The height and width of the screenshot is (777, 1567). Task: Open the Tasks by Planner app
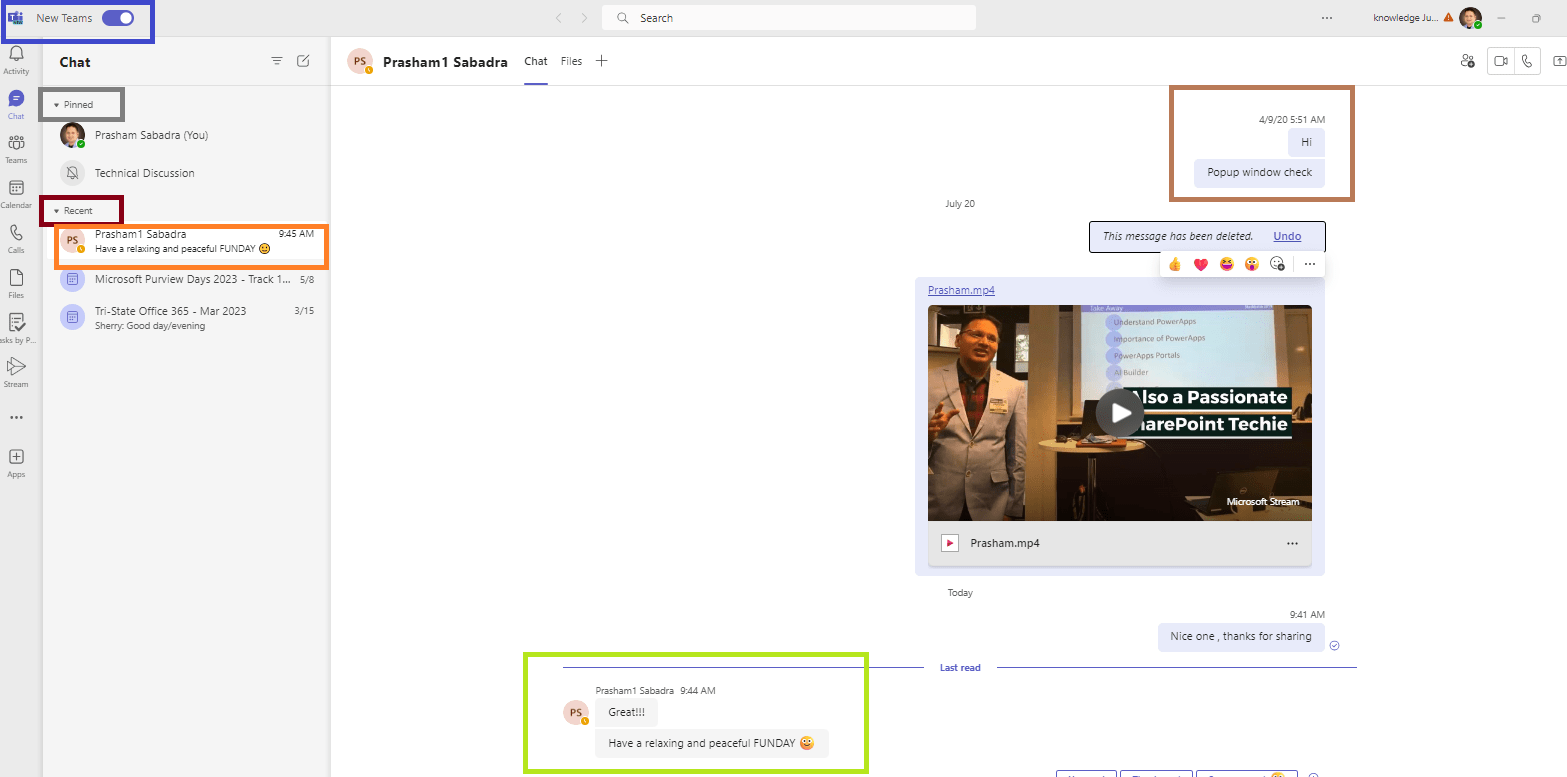[x=16, y=327]
